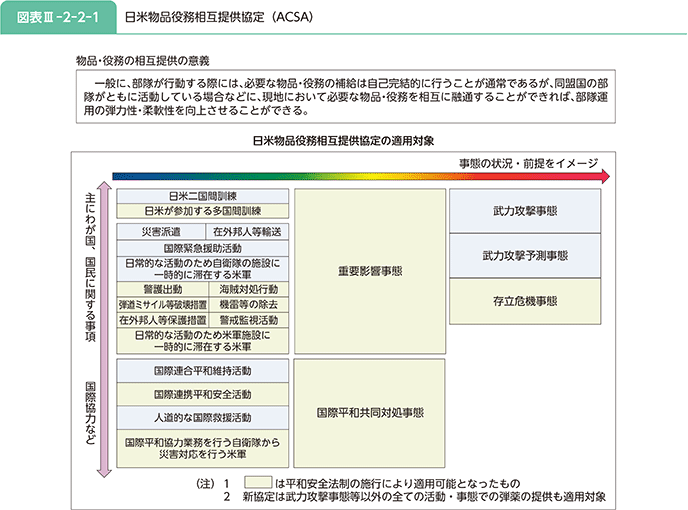Screen dimensions: 688x510
Task: Click the 人道的な国際救援活動 cell
Action: 203,417
